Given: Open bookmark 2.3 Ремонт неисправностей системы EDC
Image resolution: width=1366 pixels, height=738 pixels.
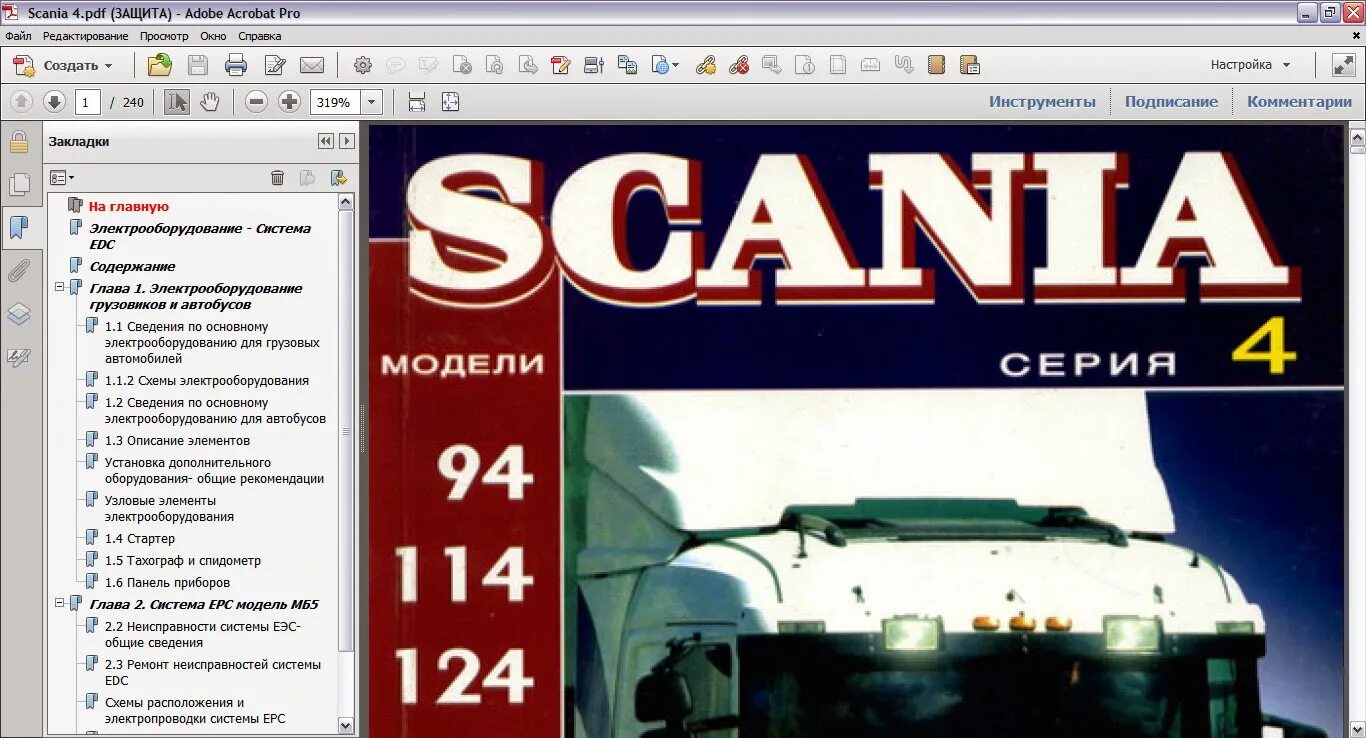Looking at the screenshot, I should tap(213, 672).
